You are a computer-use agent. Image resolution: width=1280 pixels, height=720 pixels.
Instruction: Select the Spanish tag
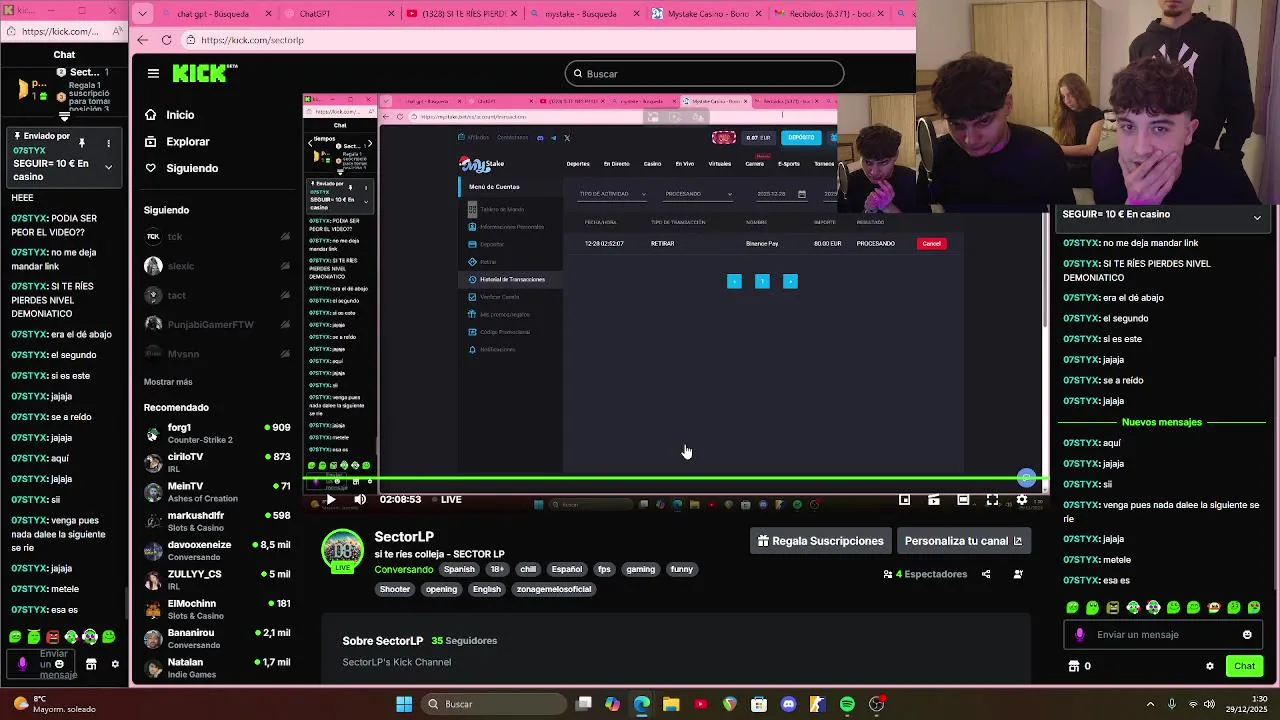click(459, 569)
